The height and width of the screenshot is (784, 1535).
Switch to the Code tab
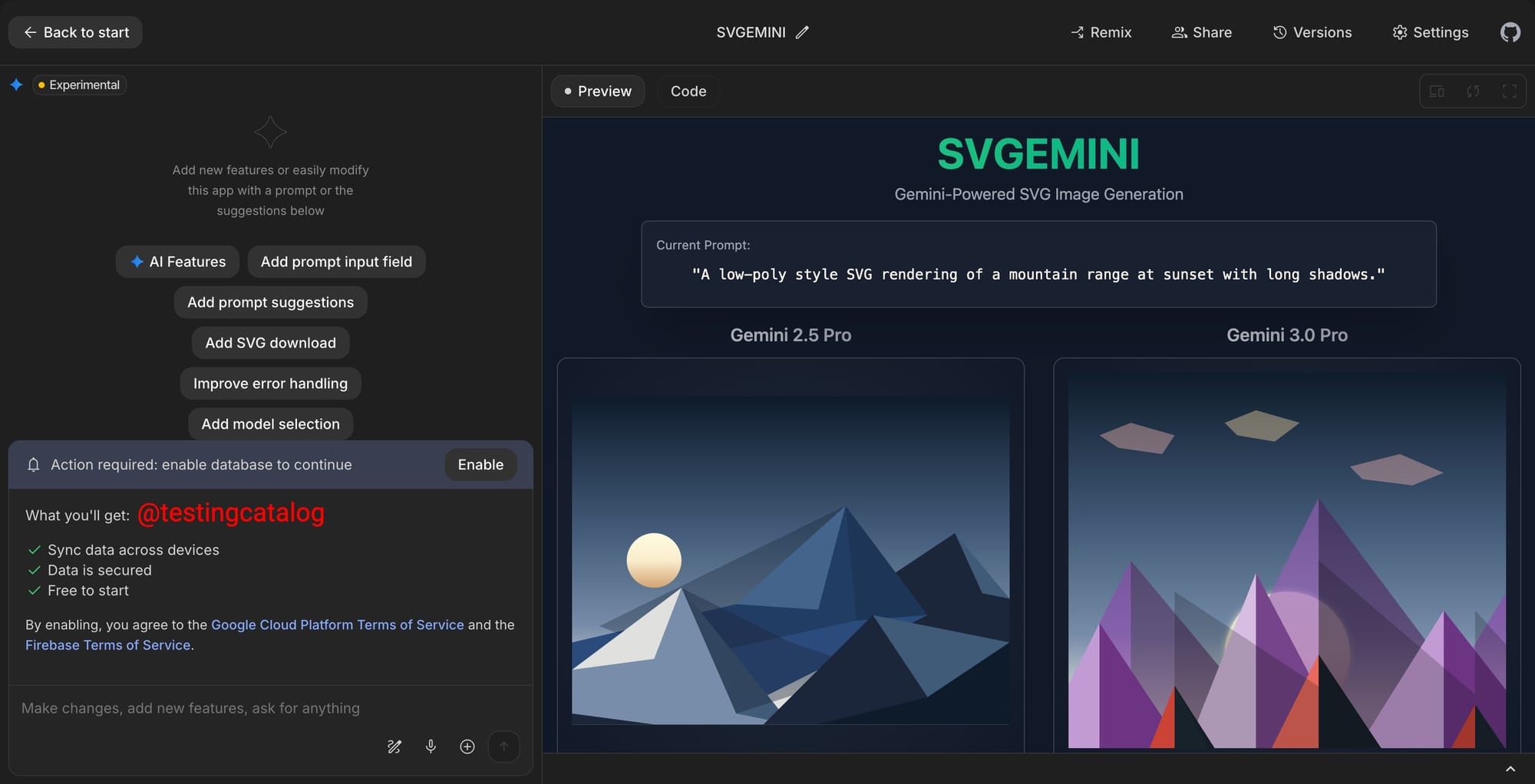688,91
